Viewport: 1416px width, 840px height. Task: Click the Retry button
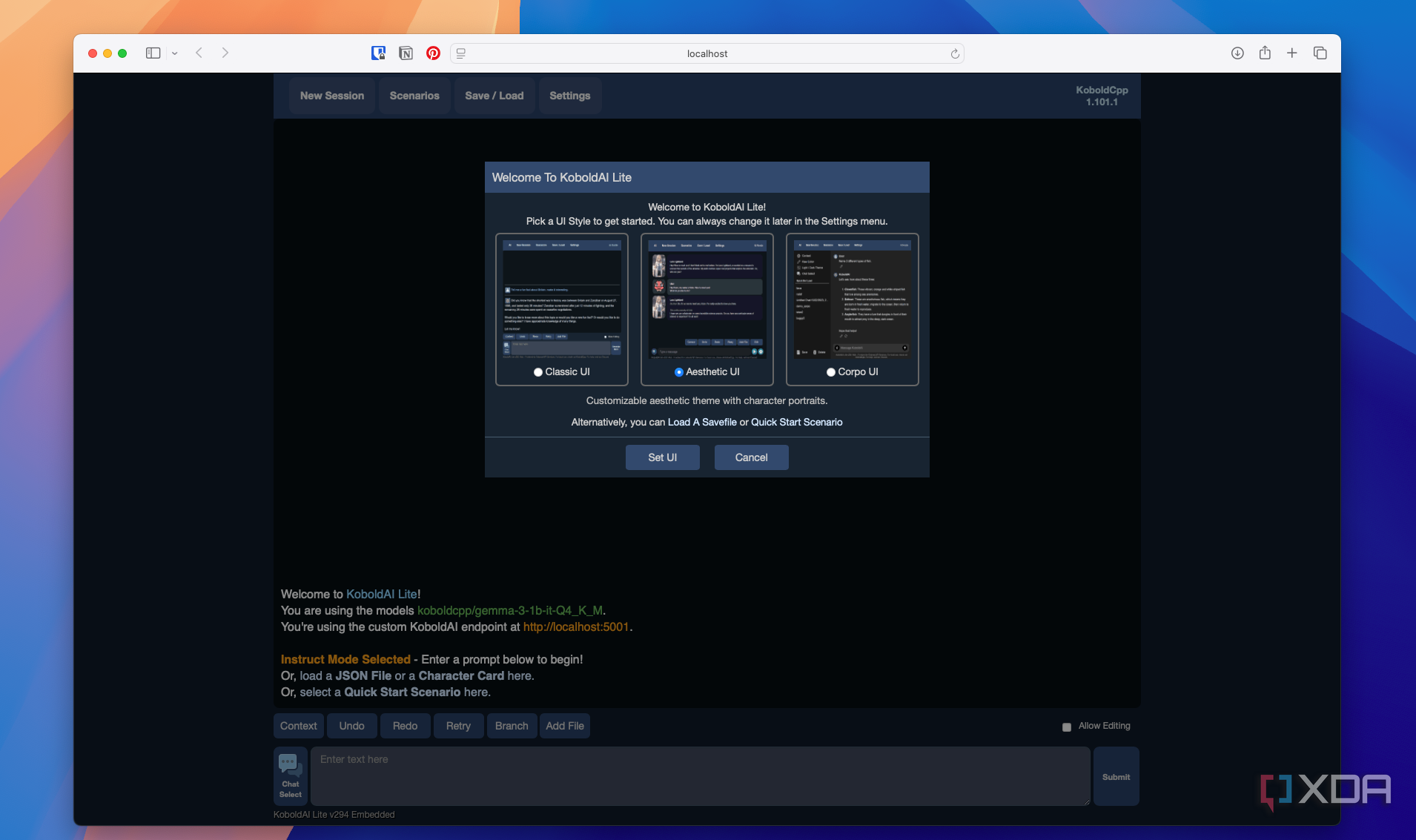coord(458,726)
